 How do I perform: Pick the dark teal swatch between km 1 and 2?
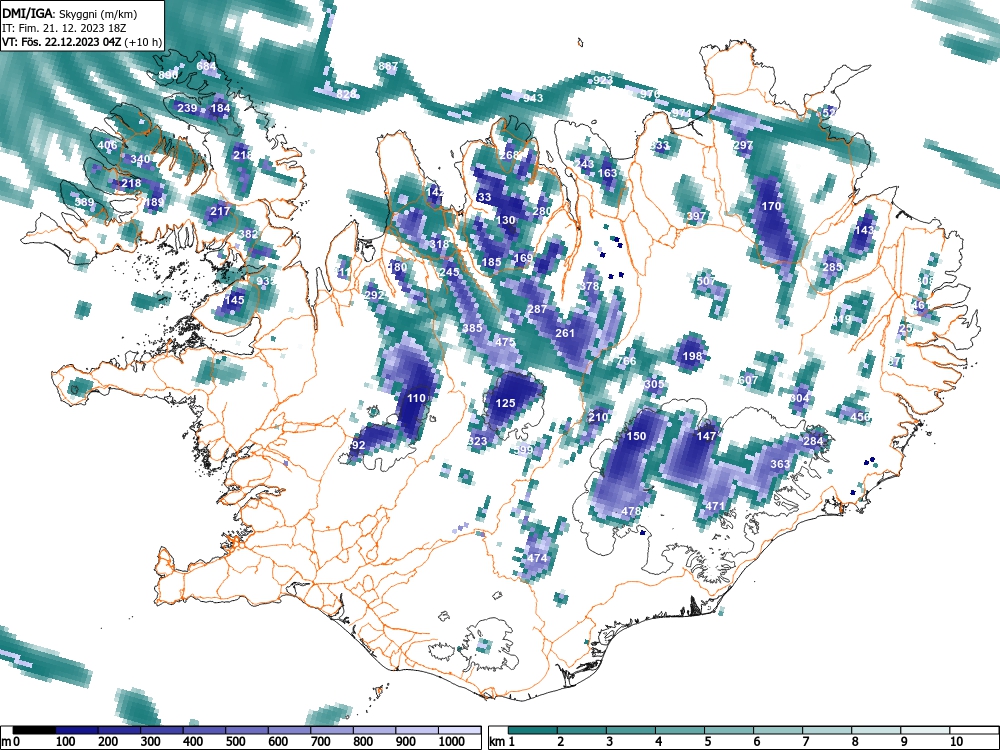point(533,730)
